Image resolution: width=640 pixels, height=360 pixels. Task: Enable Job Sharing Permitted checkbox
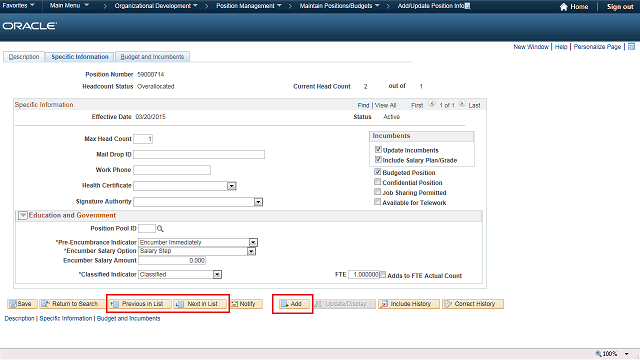coord(378,192)
